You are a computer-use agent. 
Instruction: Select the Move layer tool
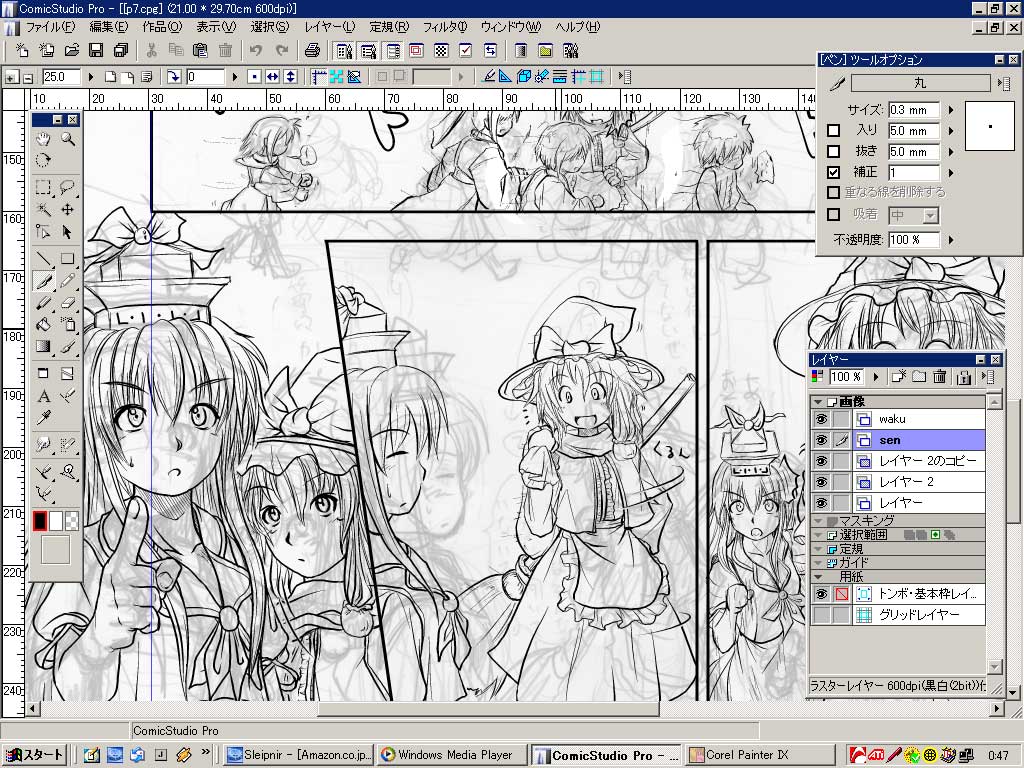(67, 210)
